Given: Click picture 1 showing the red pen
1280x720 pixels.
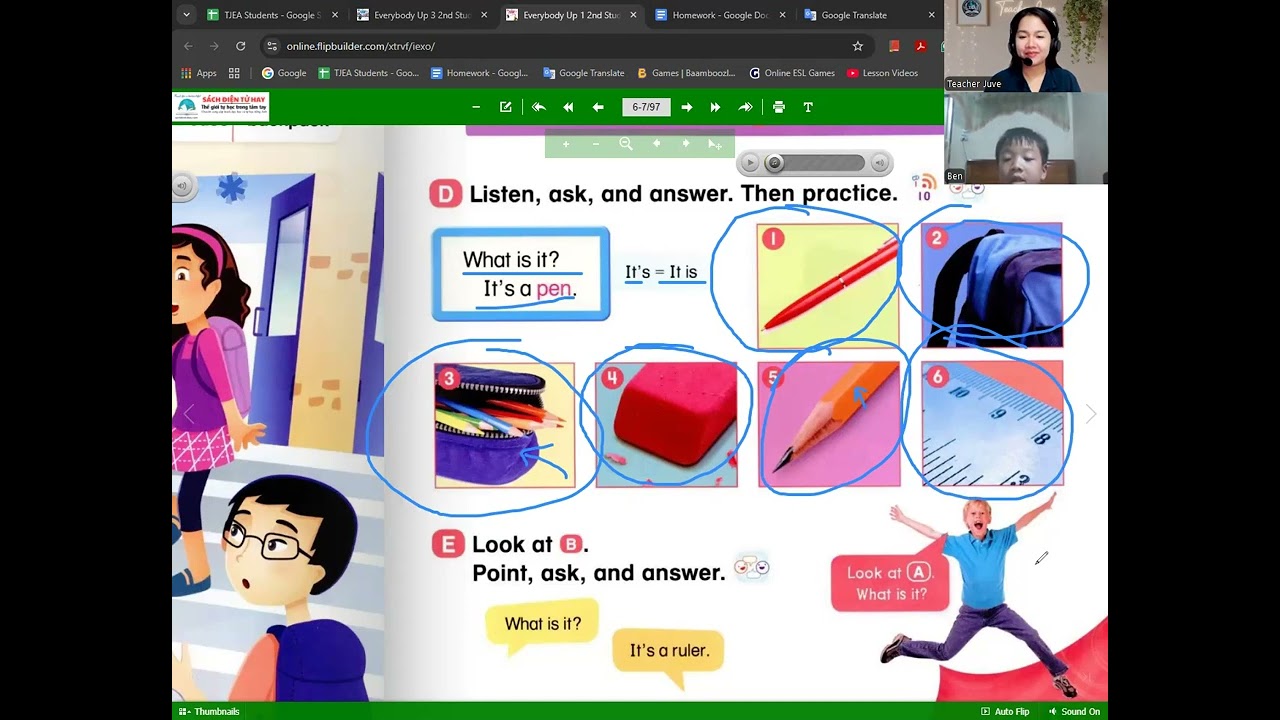Looking at the screenshot, I should point(828,285).
